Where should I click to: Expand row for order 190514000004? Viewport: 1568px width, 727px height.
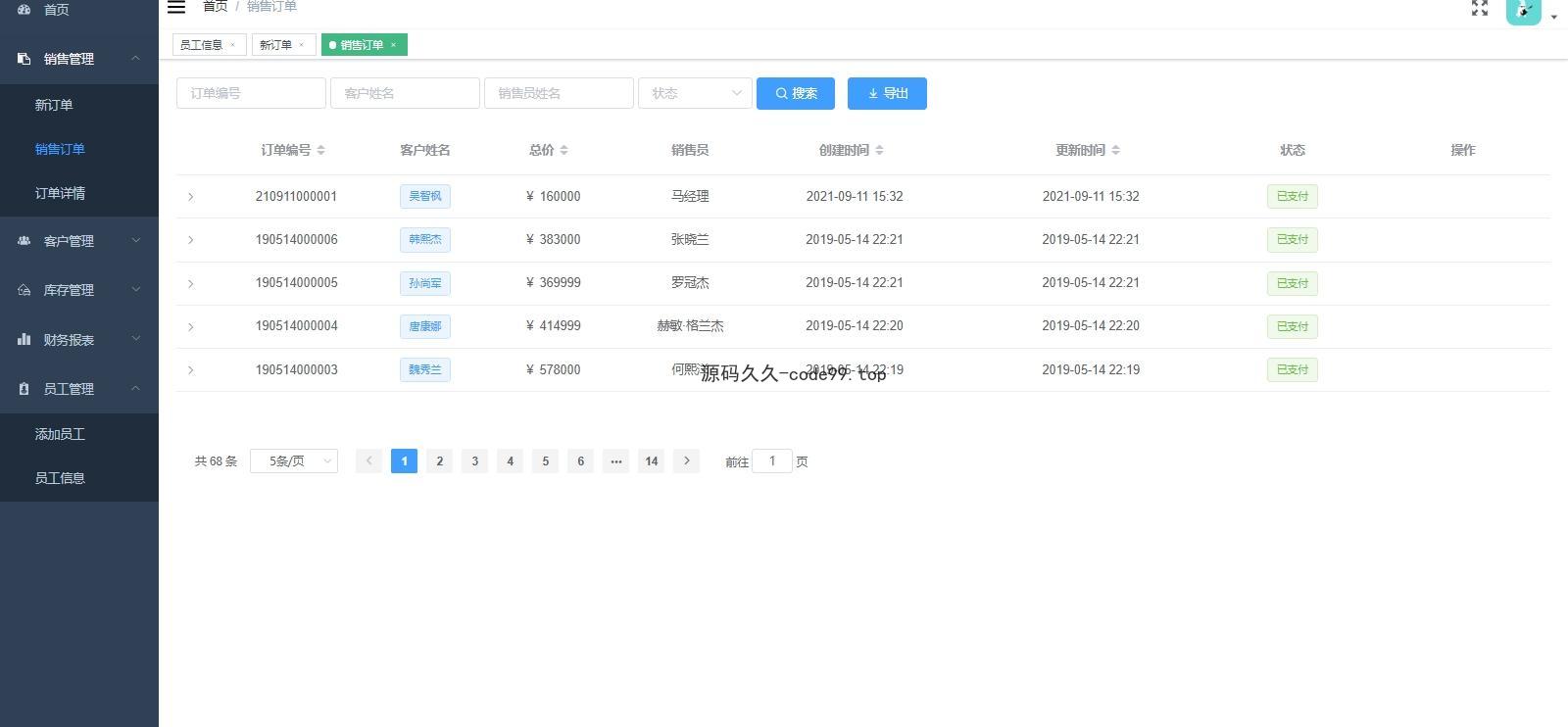[190, 326]
